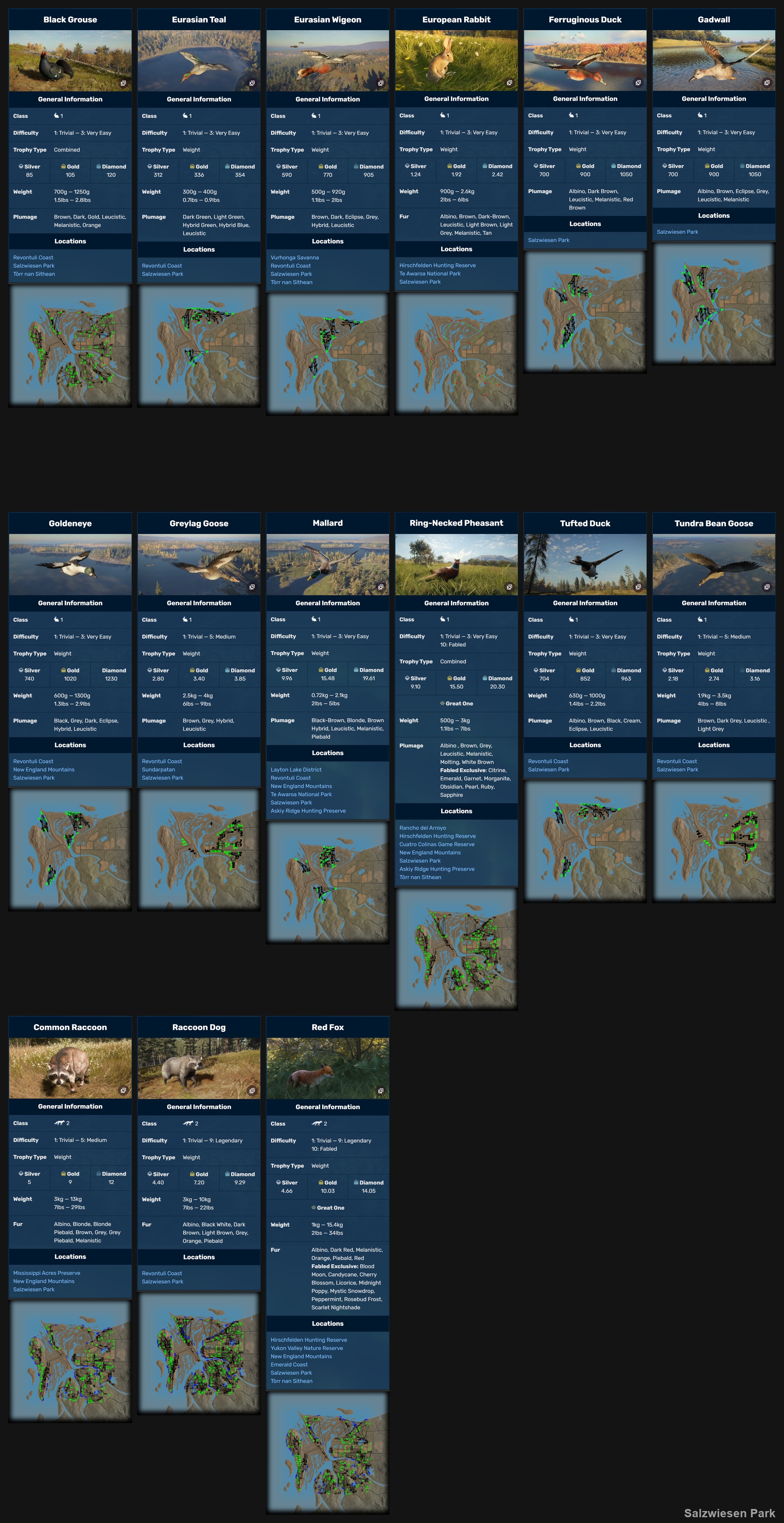Open the Gadwall photo enlarge icon

[x=767, y=83]
